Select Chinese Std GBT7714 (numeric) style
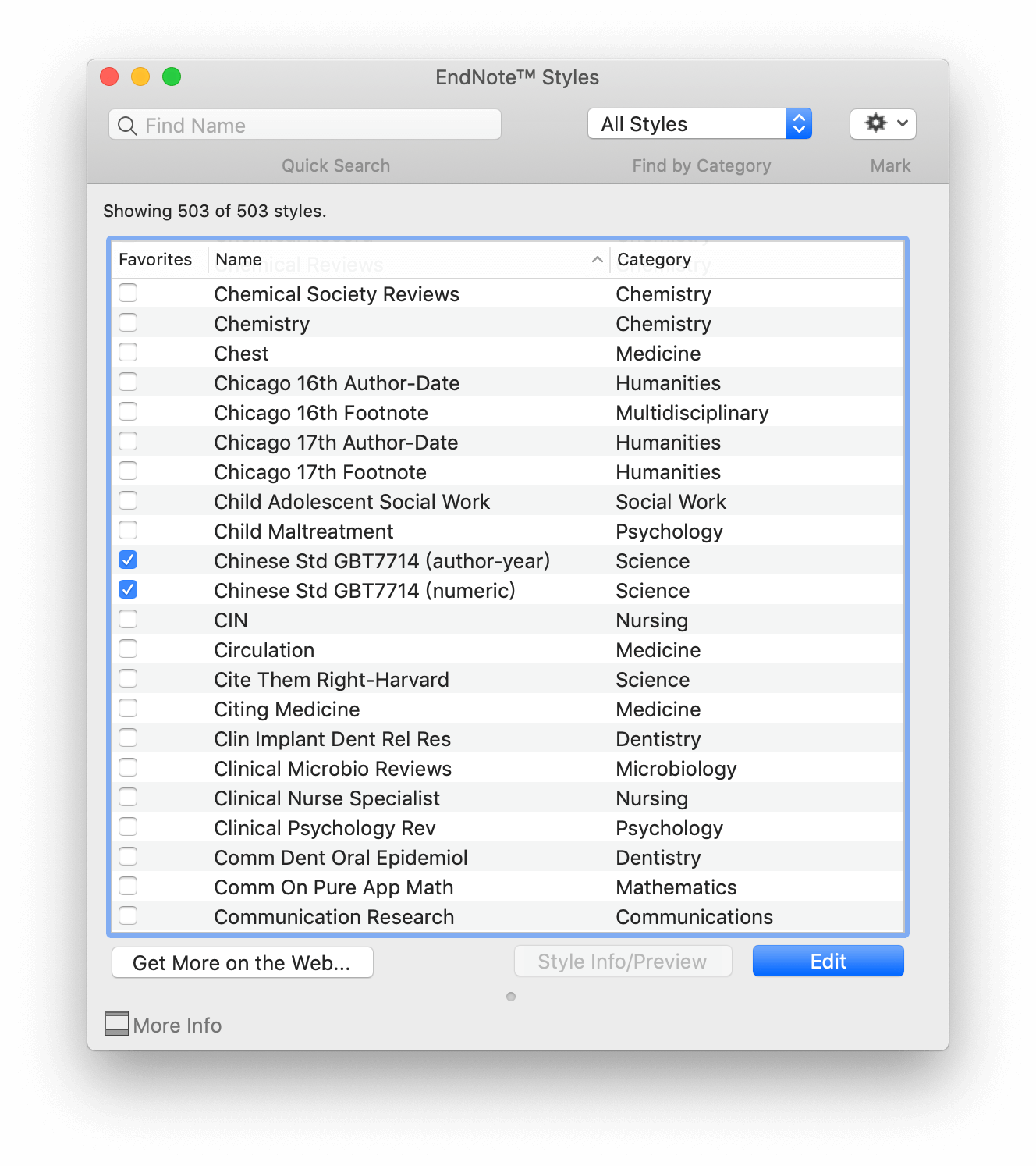 (365, 591)
